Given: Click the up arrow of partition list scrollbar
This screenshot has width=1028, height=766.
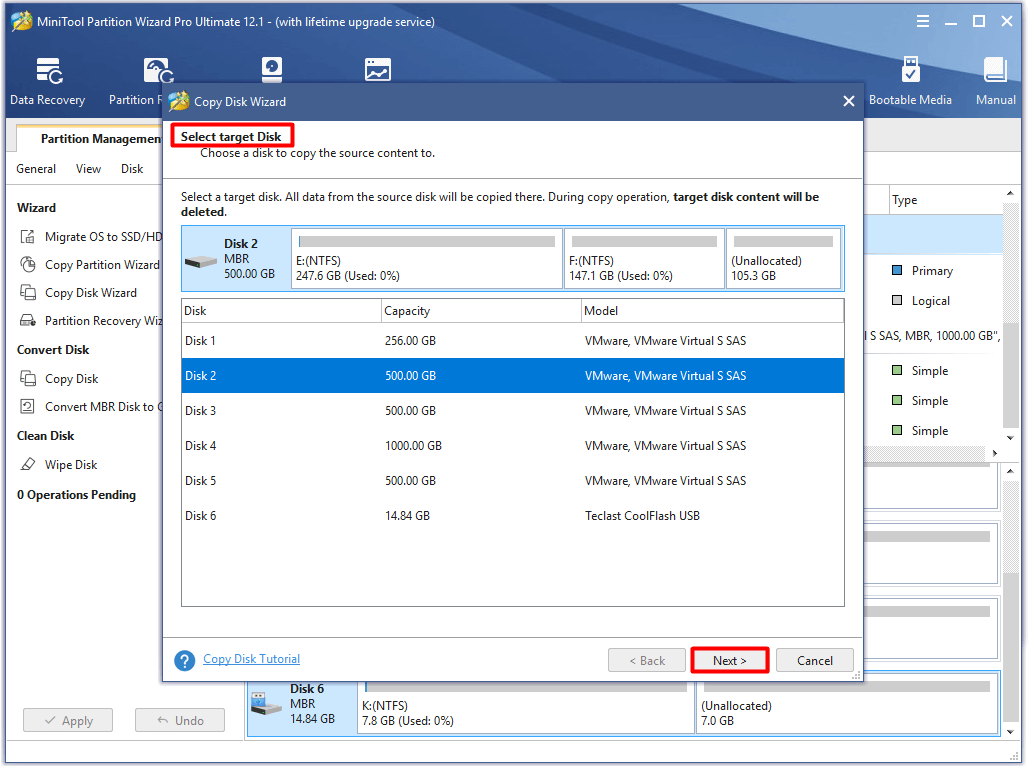Looking at the screenshot, I should pos(1010,193).
